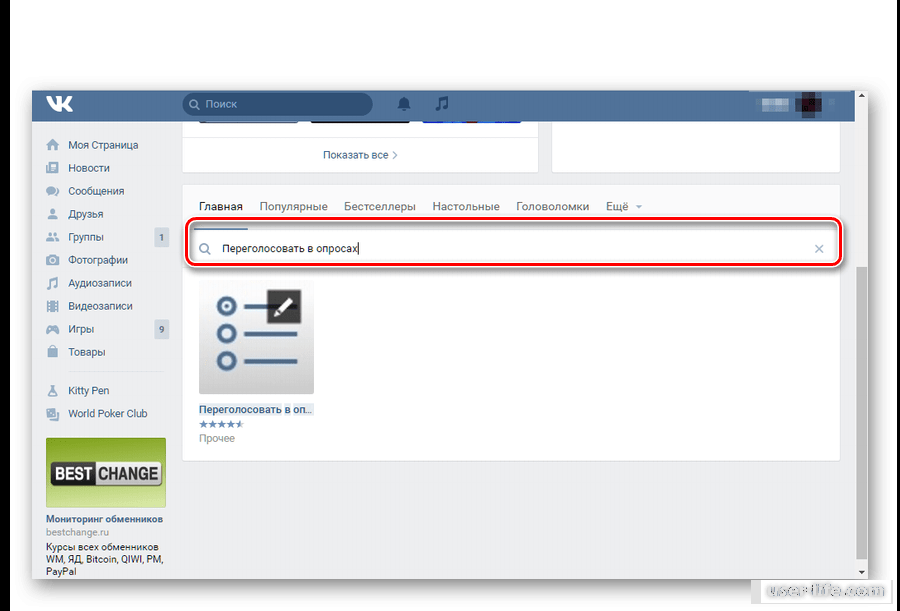The width and height of the screenshot is (900, 611).
Task: Switch to the Бестселлеры tab
Action: point(380,206)
